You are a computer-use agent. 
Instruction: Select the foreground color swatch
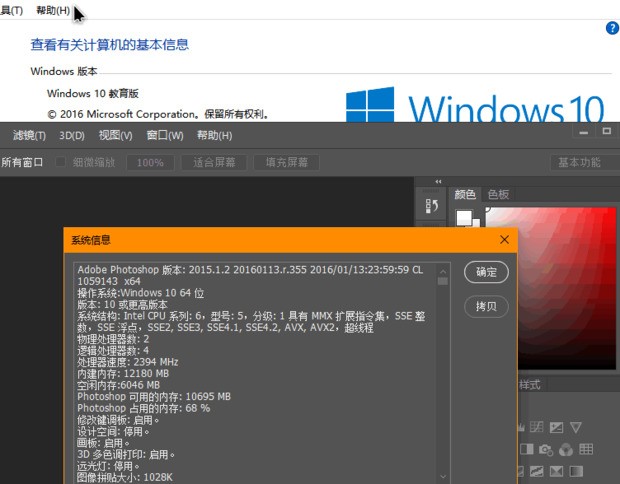tap(464, 217)
